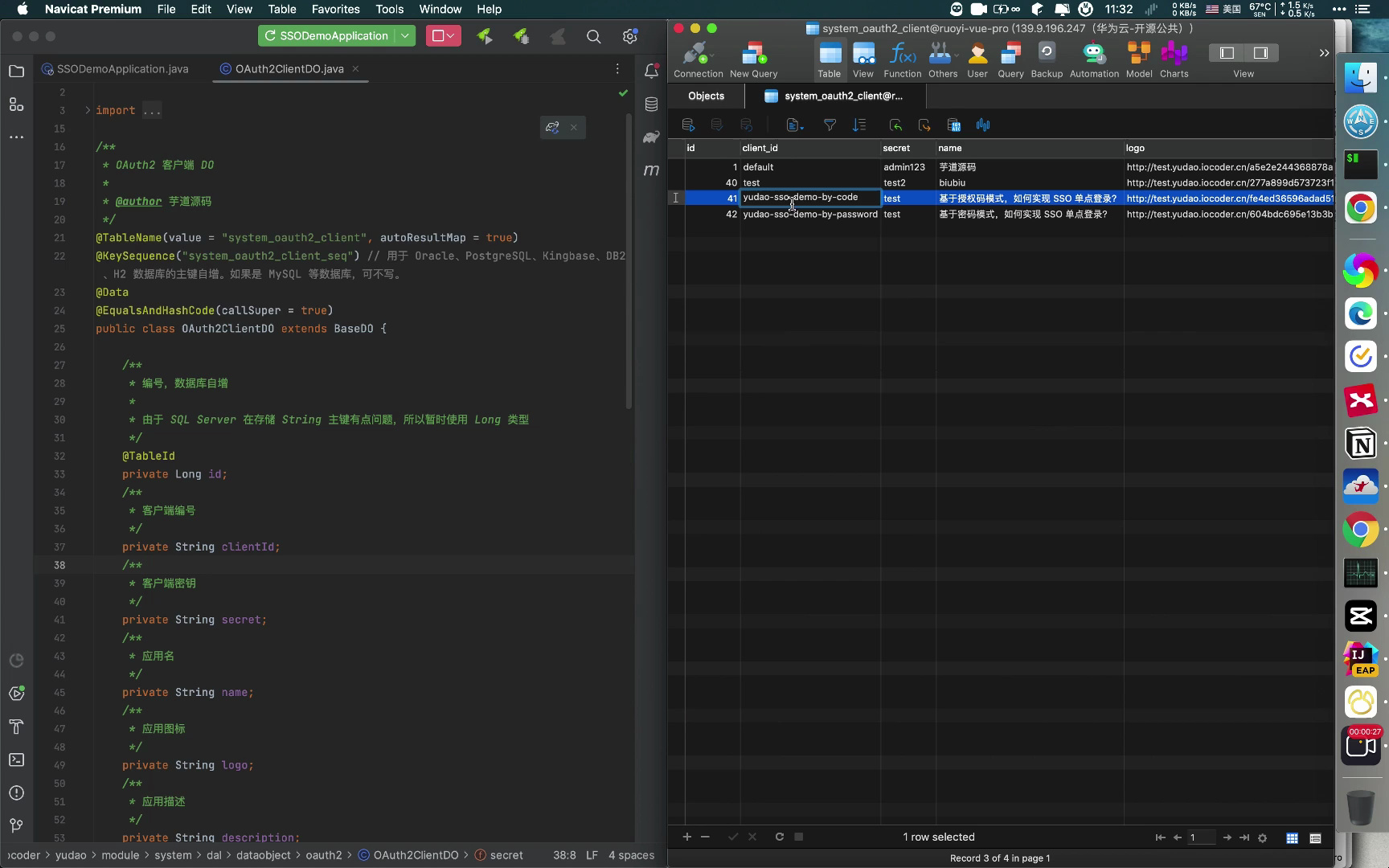
Task: Open the Automation icon in Navicat toolbar
Action: pyautogui.click(x=1094, y=59)
